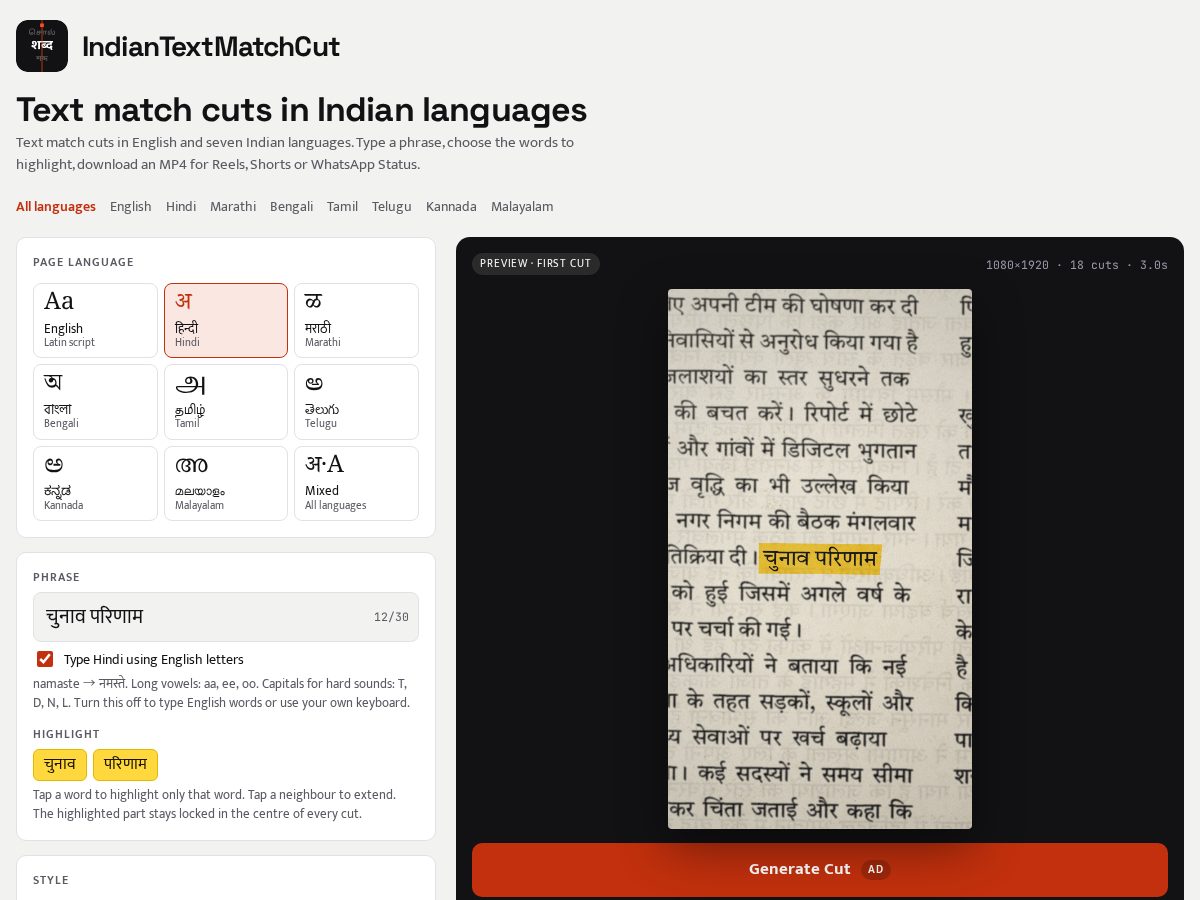
Task: Focus the phrase input field
Action: 226,617
